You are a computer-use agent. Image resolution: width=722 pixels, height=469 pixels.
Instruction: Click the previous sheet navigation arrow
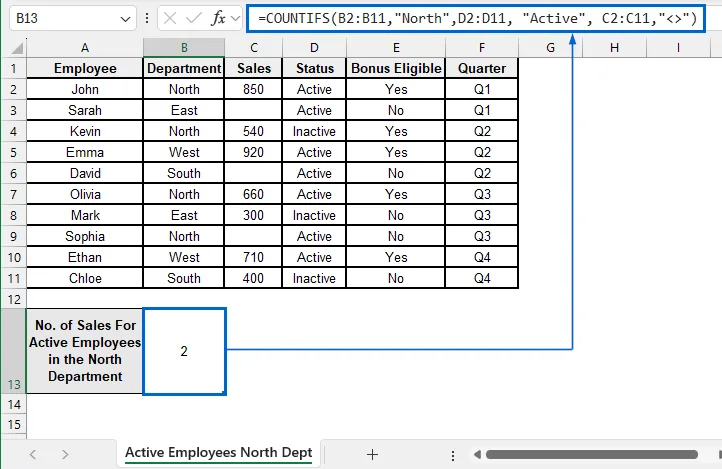point(33,455)
